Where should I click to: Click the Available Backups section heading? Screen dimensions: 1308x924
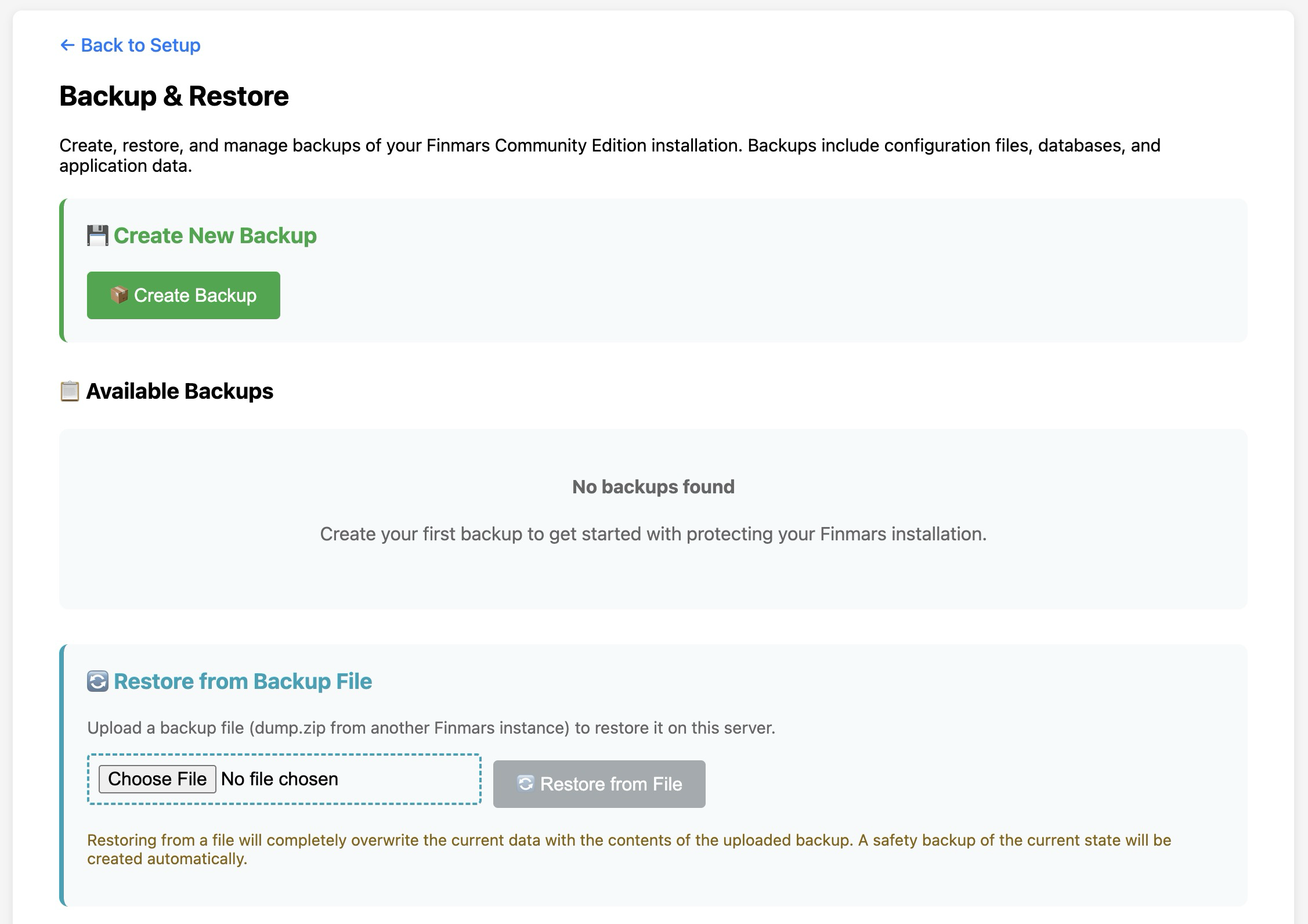coord(179,391)
